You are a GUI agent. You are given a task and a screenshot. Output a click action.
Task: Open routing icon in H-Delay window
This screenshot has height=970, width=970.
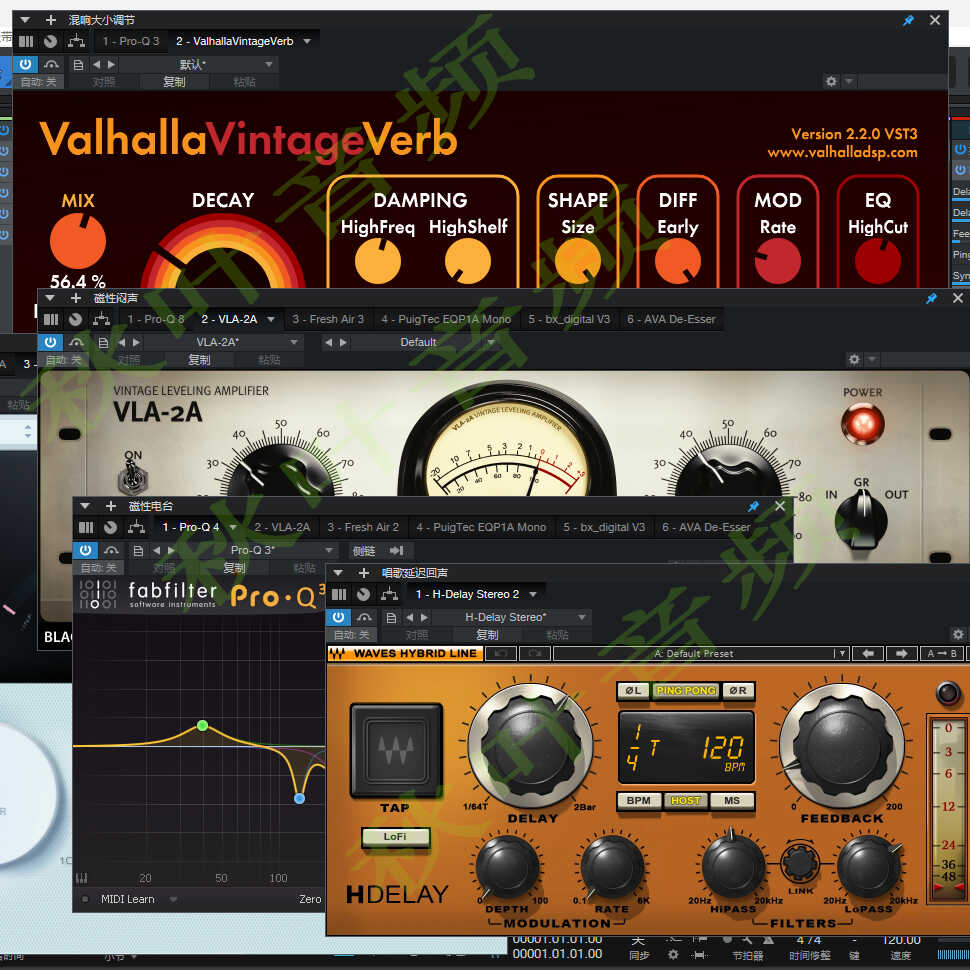tap(390, 594)
